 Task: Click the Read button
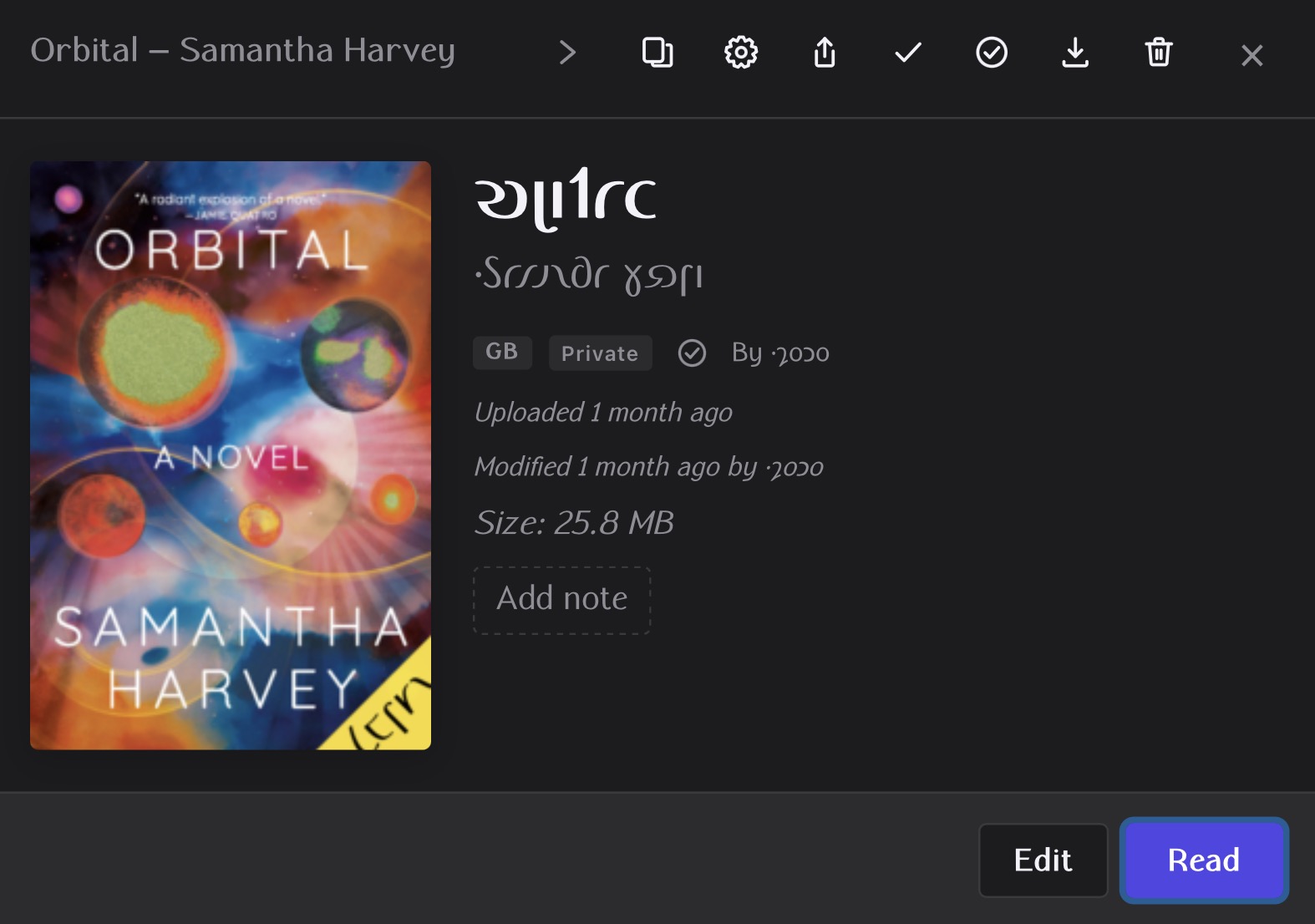point(1204,861)
